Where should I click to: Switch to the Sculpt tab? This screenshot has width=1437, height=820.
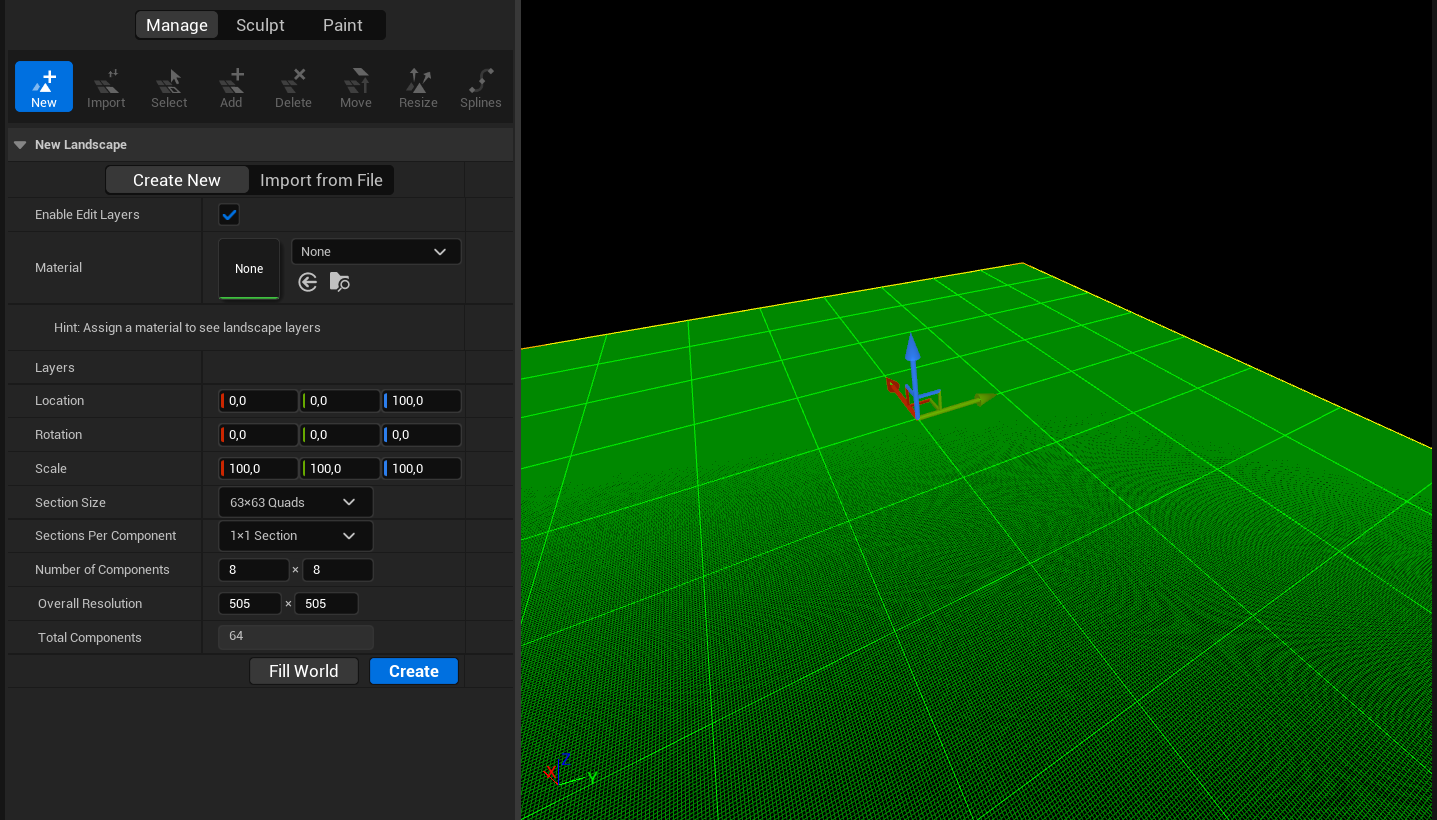tap(260, 25)
